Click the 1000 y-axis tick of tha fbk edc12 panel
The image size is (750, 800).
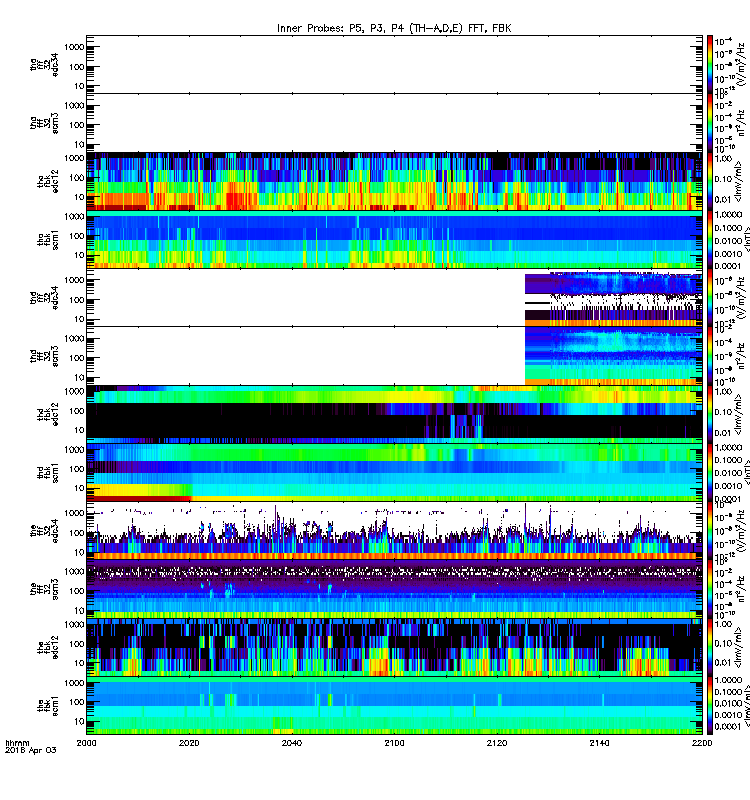click(x=74, y=158)
